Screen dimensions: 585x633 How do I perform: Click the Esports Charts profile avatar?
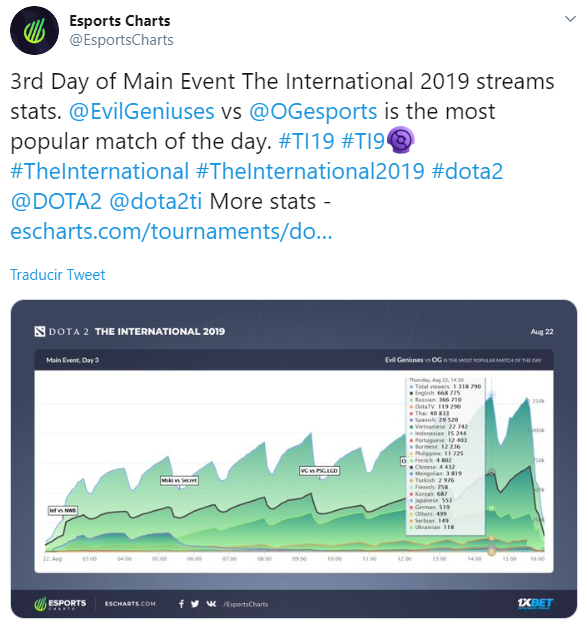[34, 31]
